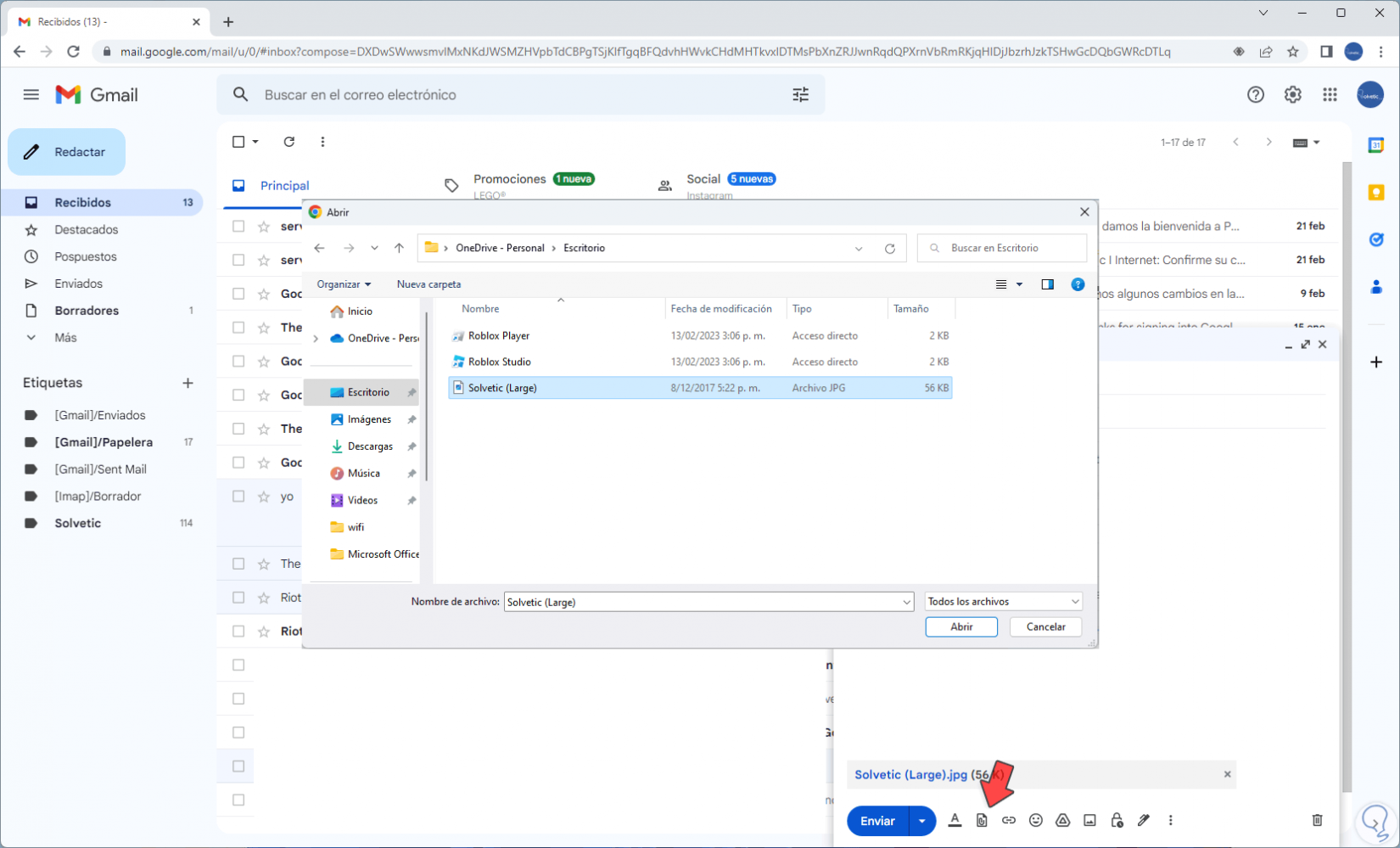Open Gmail support help icon
The height and width of the screenshot is (848, 1400).
pyautogui.click(x=1256, y=94)
